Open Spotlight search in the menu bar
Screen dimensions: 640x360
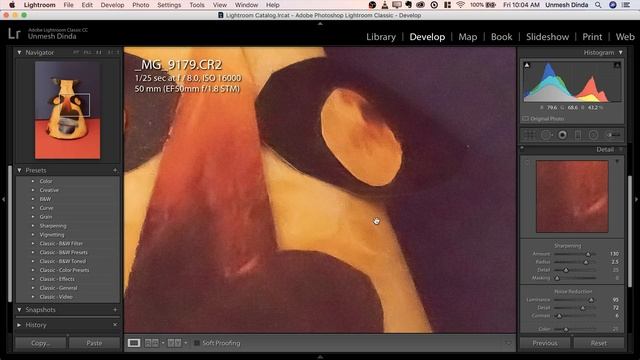(x=598, y=5)
